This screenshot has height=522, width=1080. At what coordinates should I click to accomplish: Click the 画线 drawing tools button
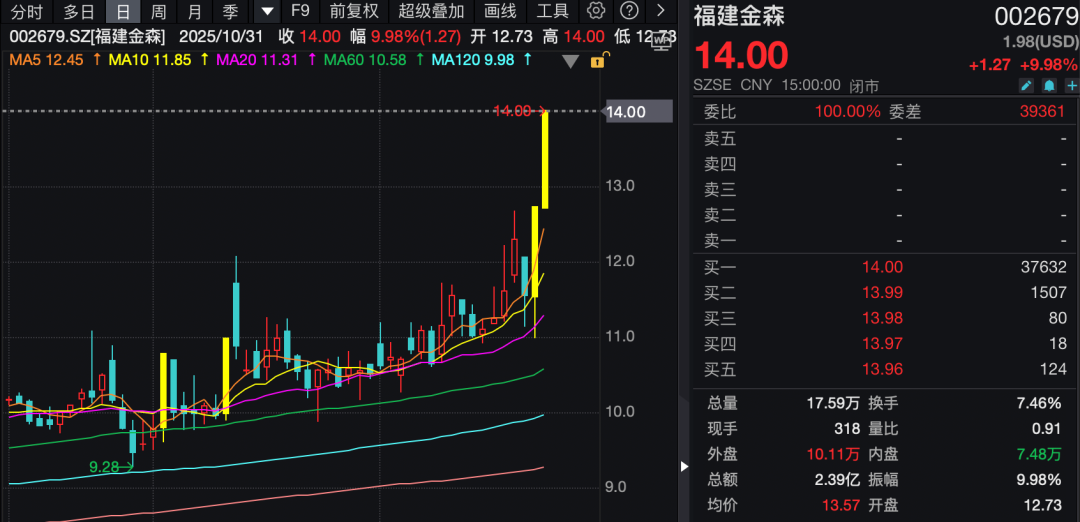coord(500,12)
